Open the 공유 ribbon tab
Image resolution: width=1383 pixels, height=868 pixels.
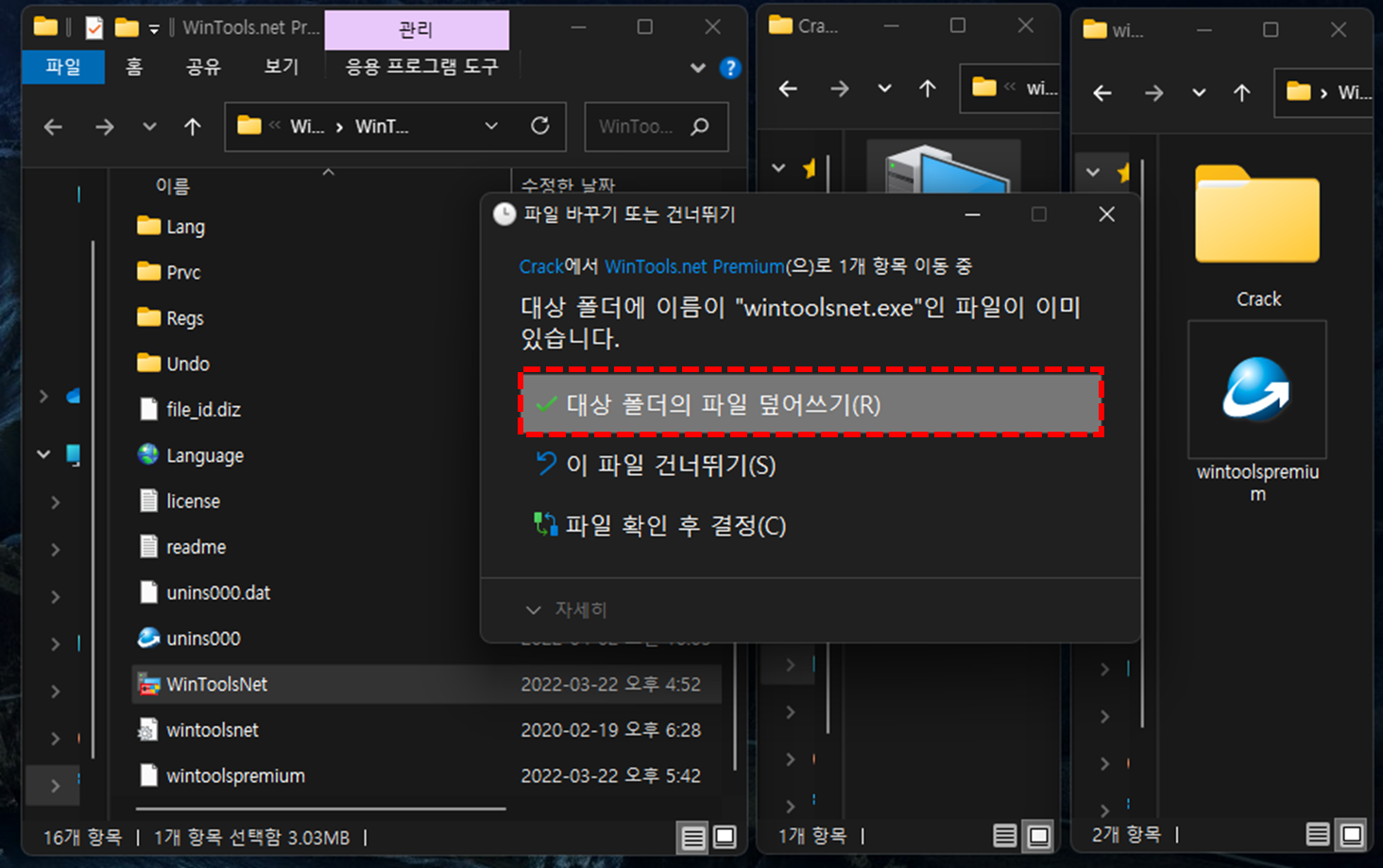coord(203,67)
